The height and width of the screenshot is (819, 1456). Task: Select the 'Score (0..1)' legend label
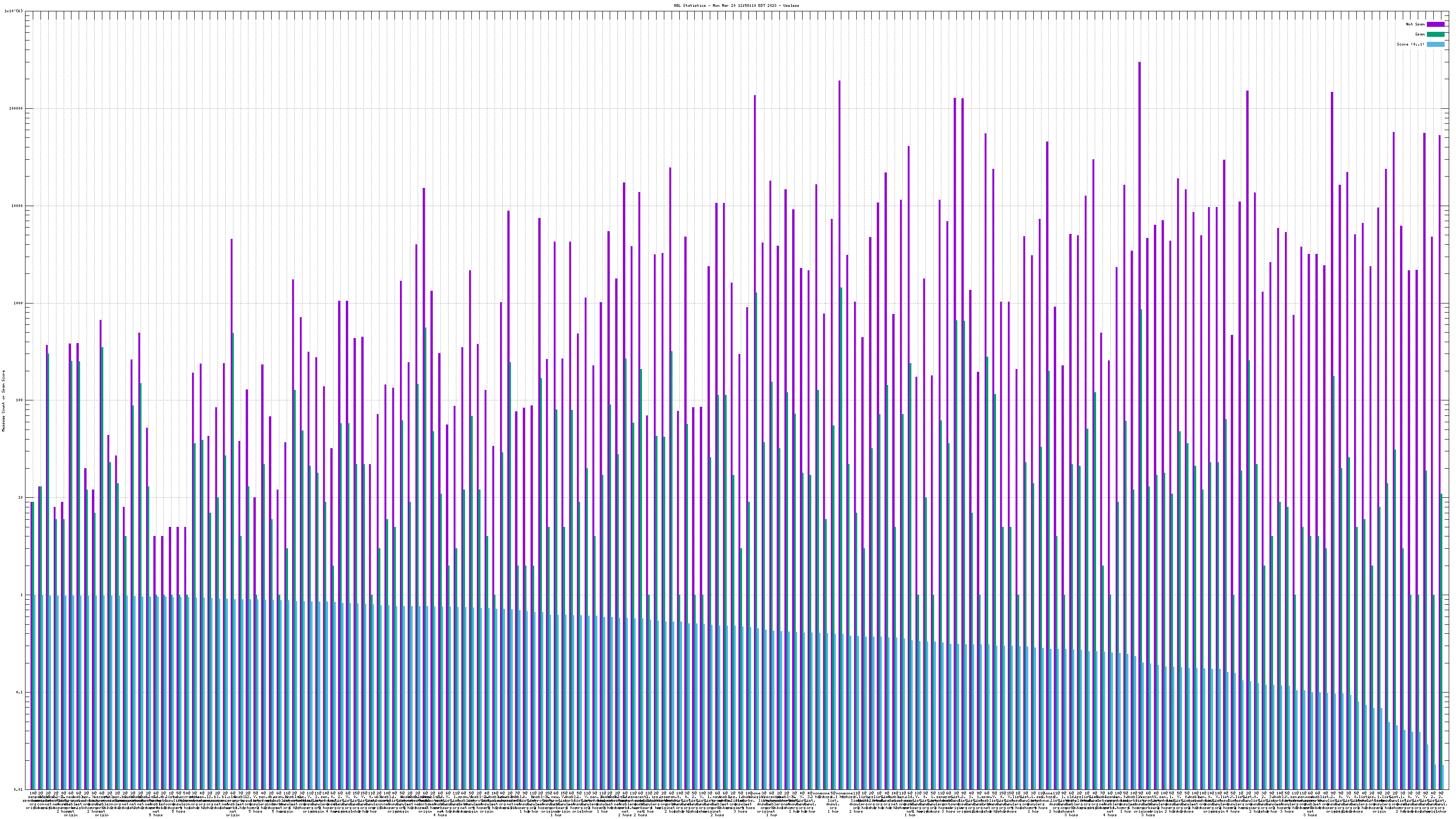coord(1410,44)
